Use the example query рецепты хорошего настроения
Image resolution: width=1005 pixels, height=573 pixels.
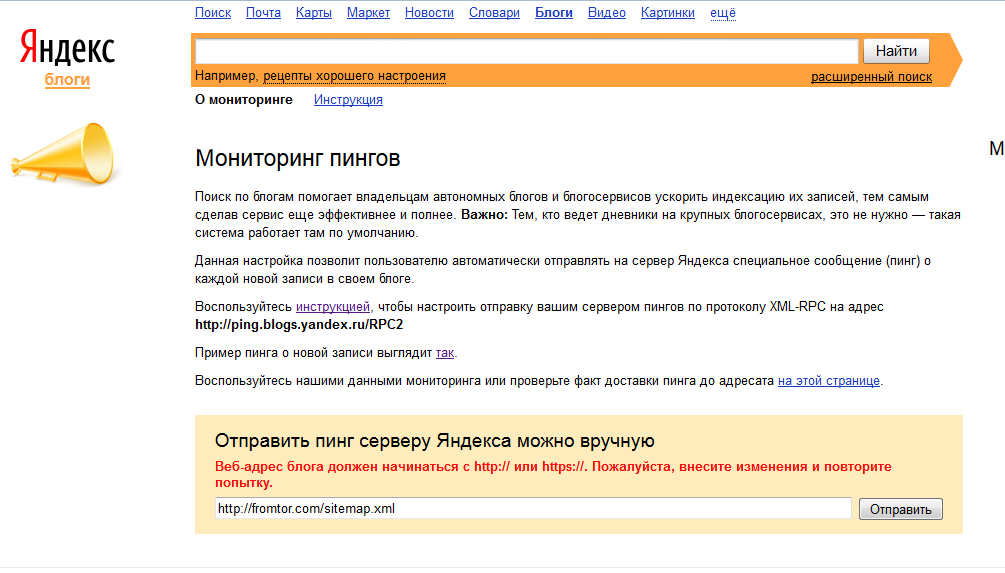(354, 76)
